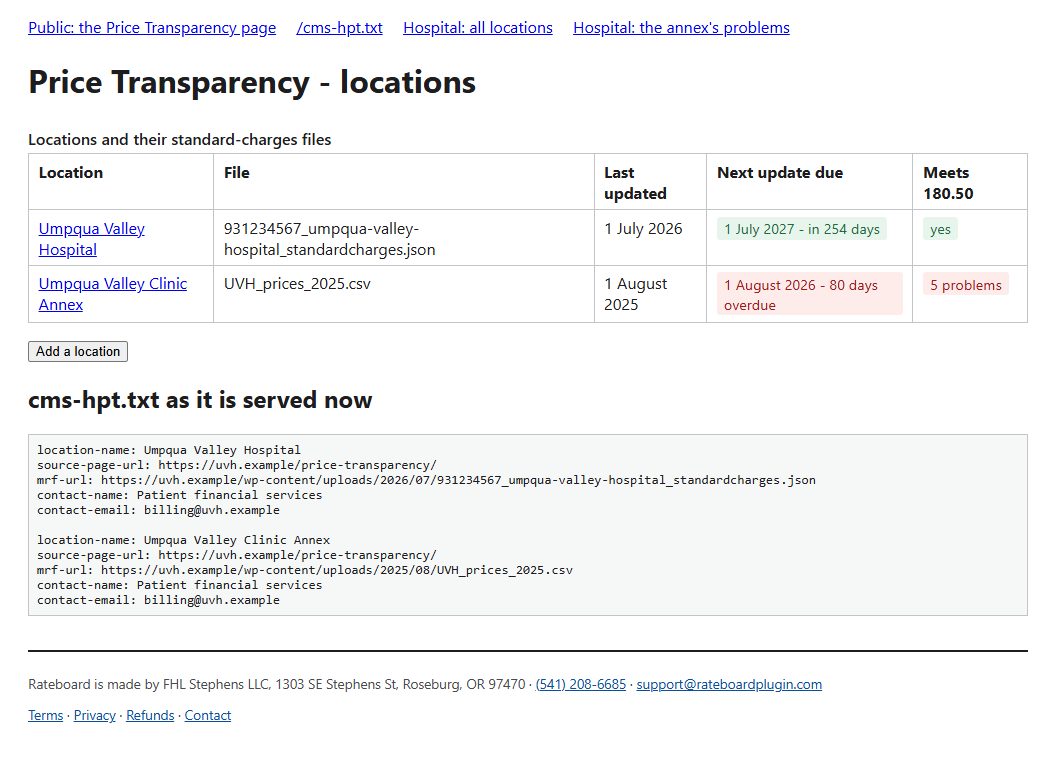Open the Public Price Transparency page link
Image resolution: width=1056 pixels, height=760 pixels.
tap(152, 28)
